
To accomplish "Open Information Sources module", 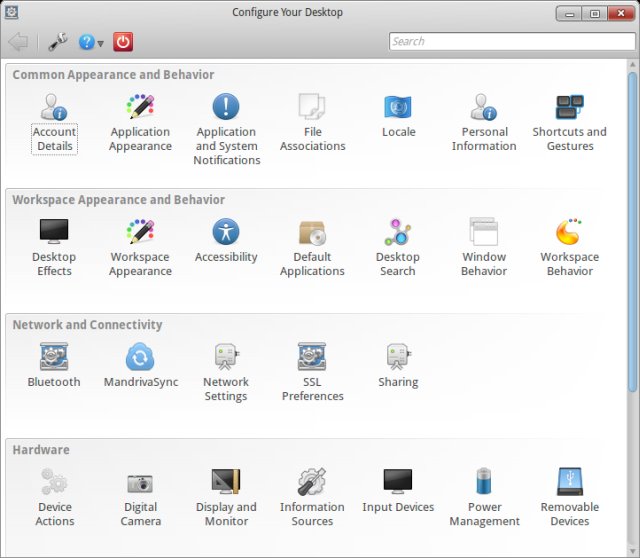I will (312, 498).
